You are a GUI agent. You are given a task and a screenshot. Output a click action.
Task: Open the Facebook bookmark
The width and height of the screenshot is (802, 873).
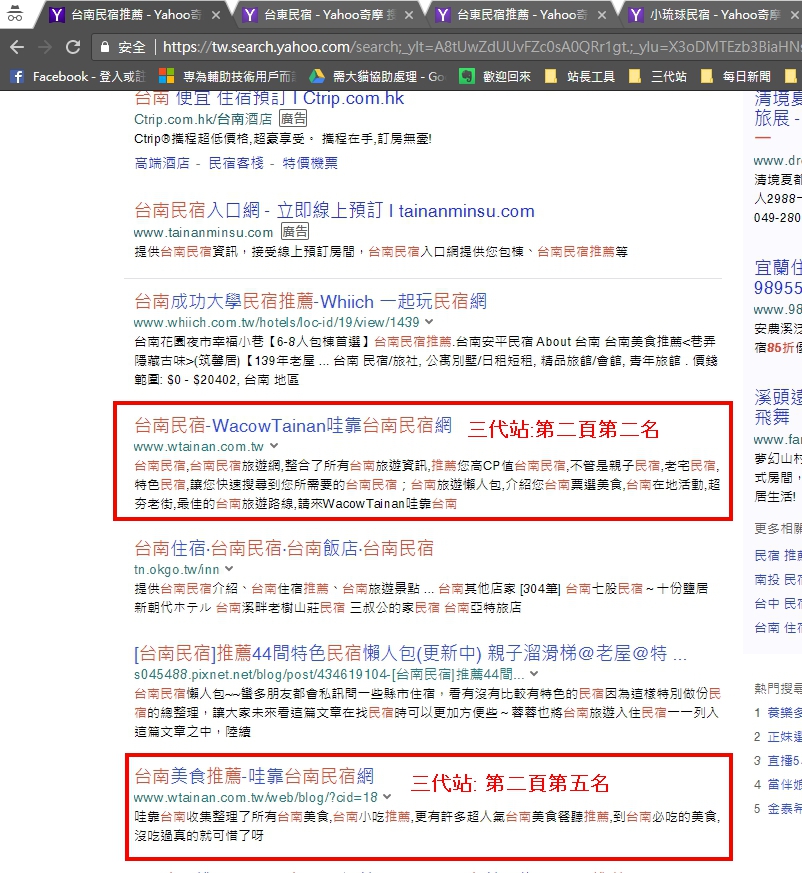point(77,76)
